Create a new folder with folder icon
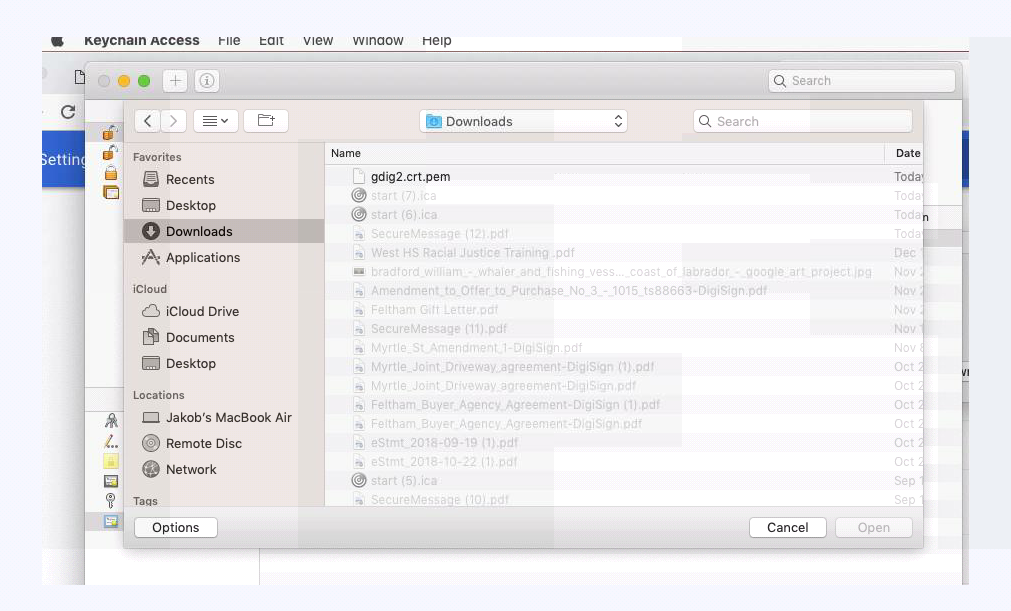Image resolution: width=1011 pixels, height=611 pixels. pos(266,121)
